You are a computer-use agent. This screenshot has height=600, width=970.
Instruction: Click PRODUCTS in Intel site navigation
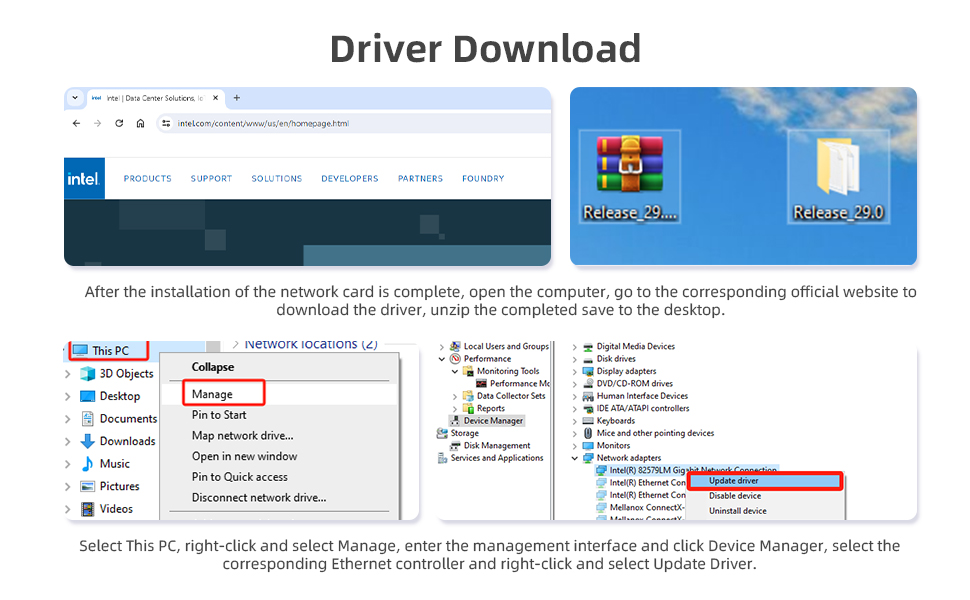point(147,179)
